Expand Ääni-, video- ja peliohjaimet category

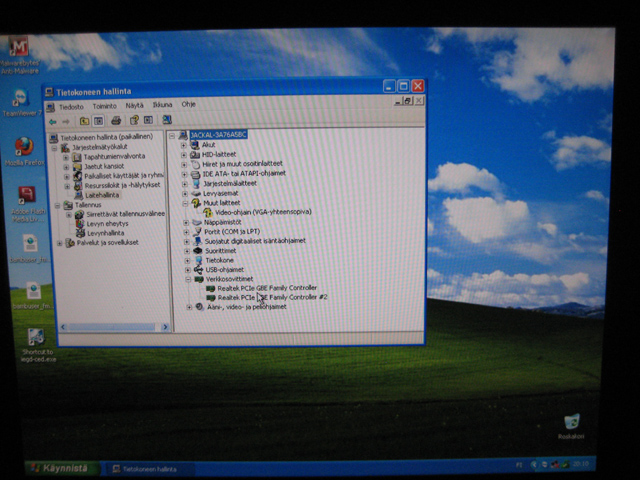[x=189, y=307]
